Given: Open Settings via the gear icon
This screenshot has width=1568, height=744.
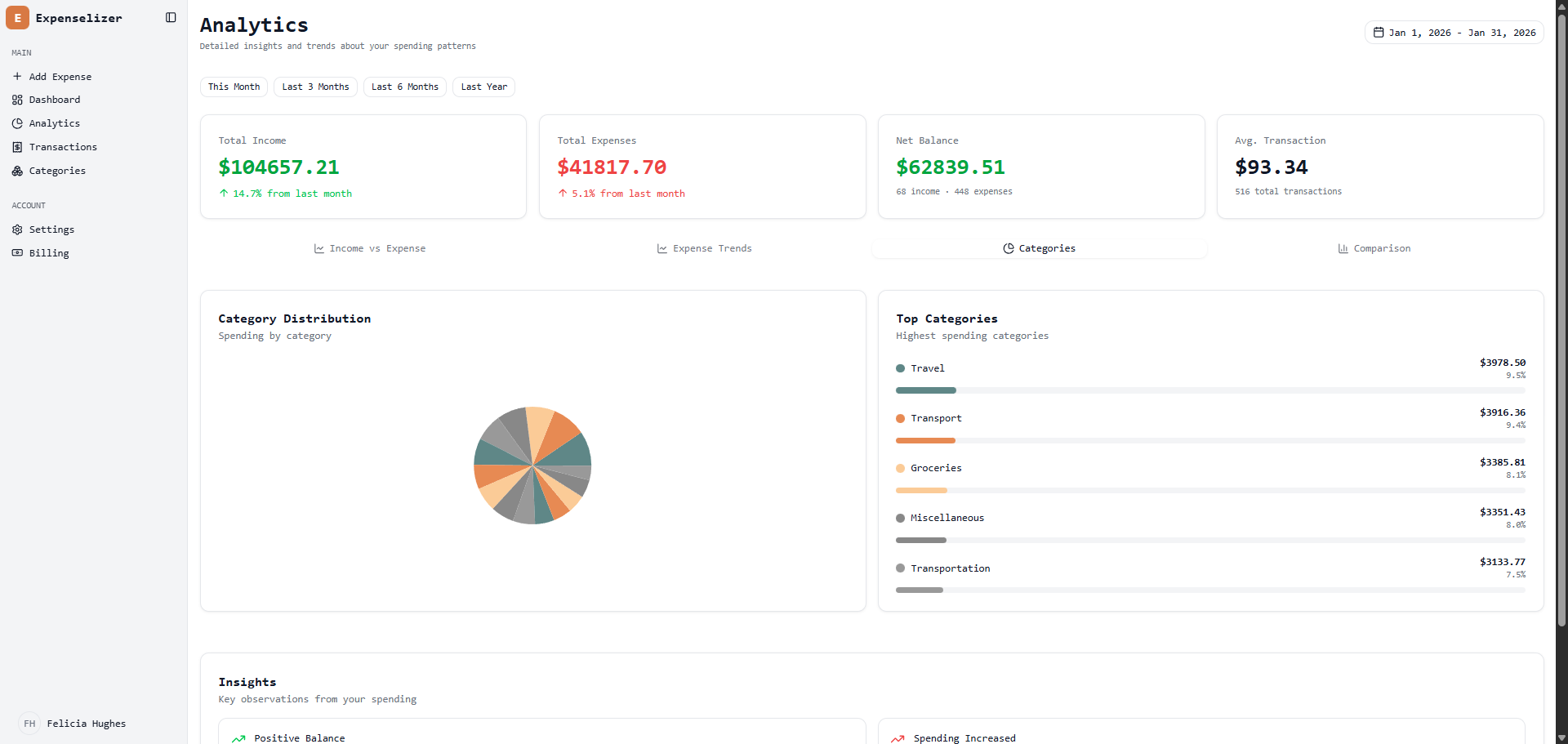Looking at the screenshot, I should tap(18, 229).
